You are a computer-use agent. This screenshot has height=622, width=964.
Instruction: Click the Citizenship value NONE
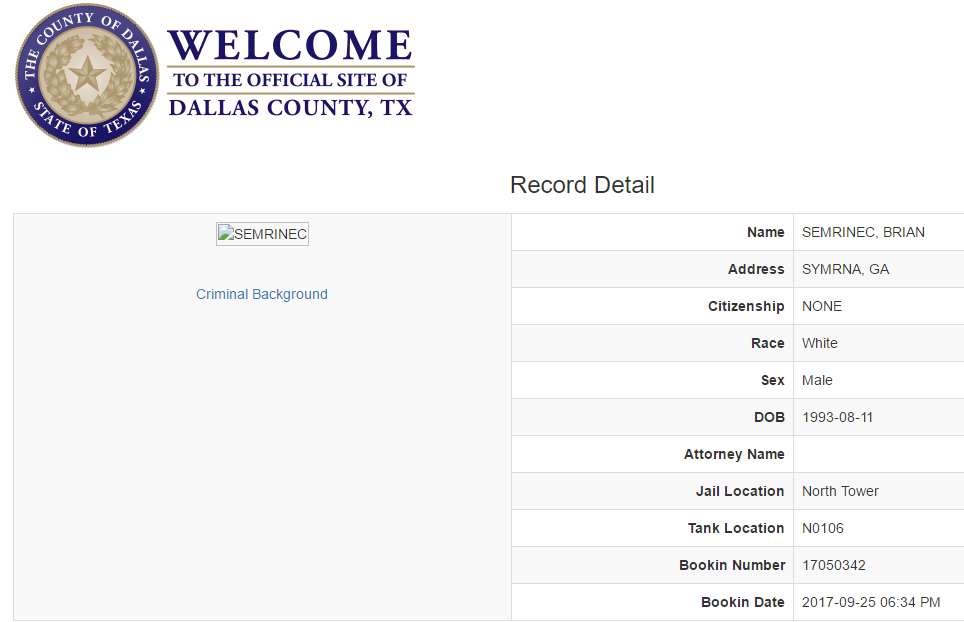pos(822,306)
